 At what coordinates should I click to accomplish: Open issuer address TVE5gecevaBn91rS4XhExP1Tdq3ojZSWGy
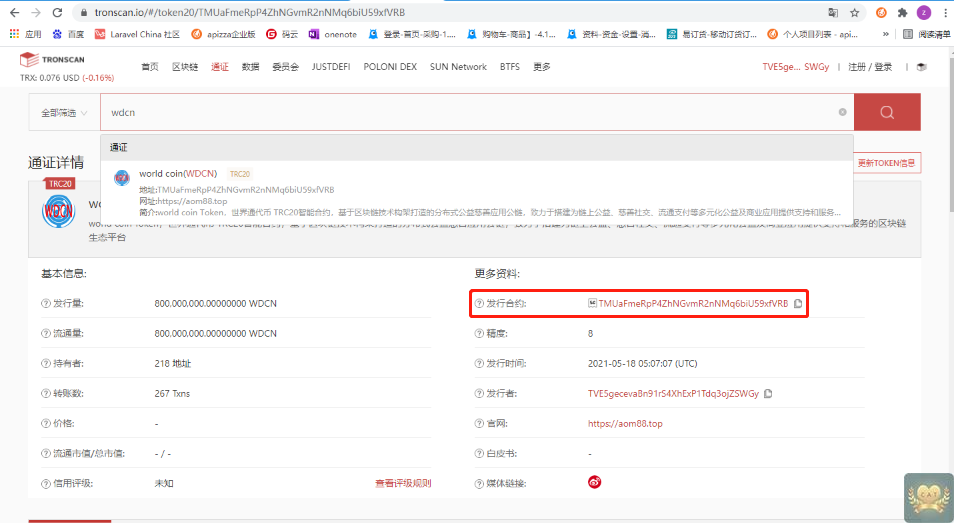pyautogui.click(x=673, y=393)
